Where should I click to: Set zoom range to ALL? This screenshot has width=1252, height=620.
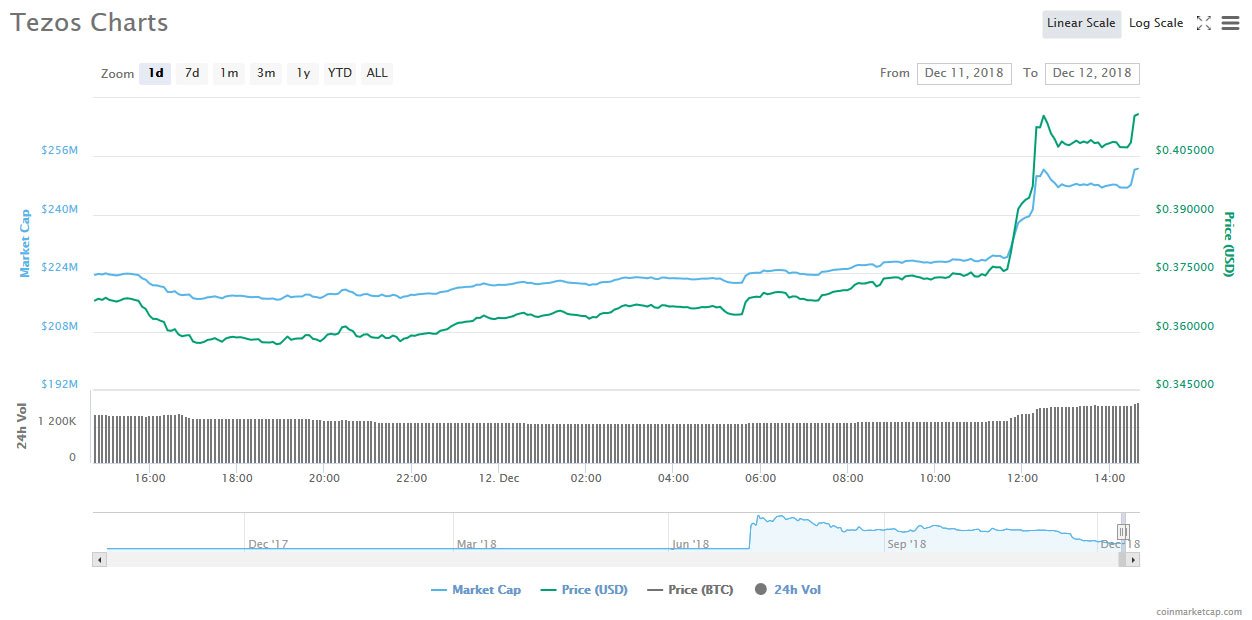click(x=377, y=73)
